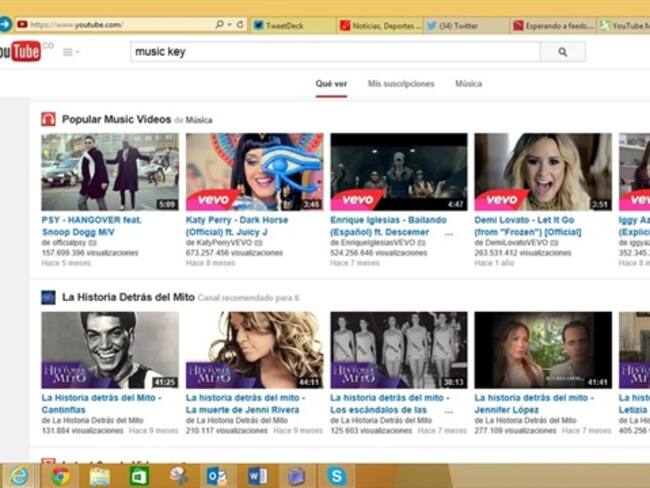Click the search magnifier button

563,52
